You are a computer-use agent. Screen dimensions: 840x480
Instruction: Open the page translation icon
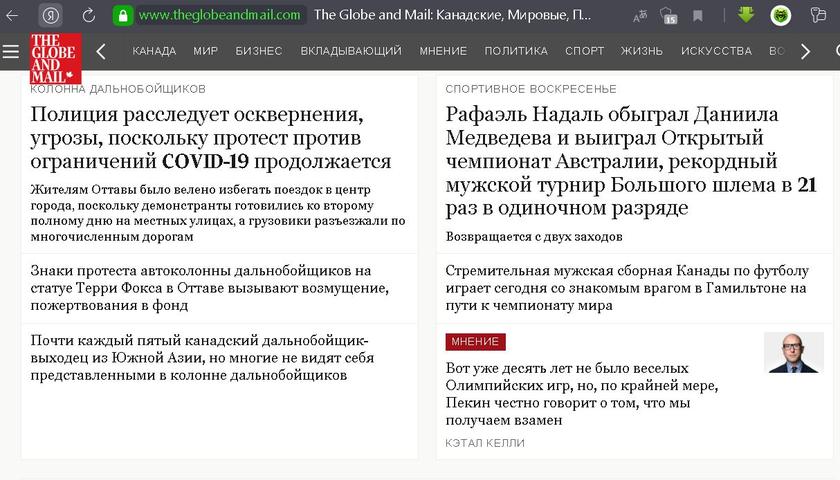click(640, 16)
